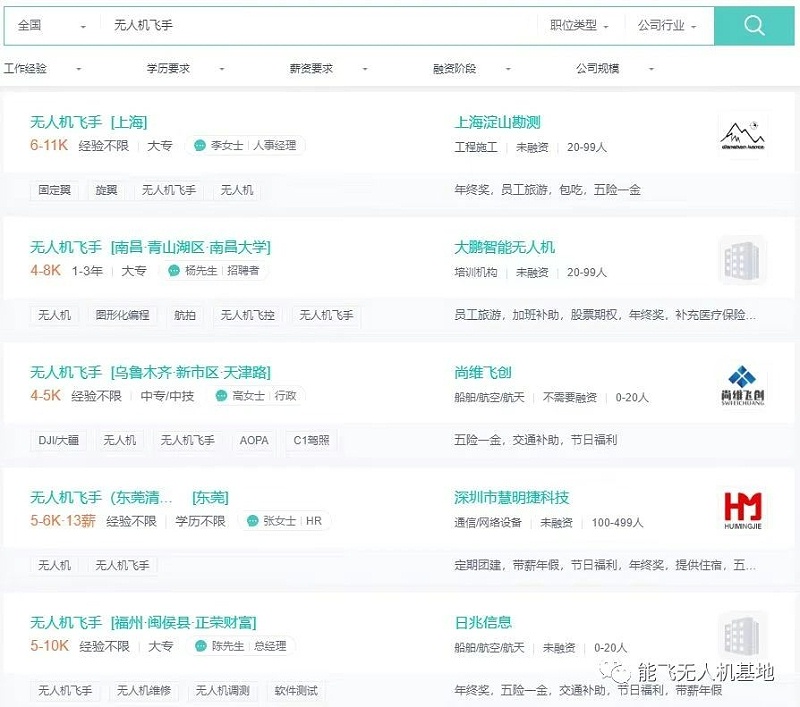This screenshot has width=800, height=707.
Task: Click company info 通信/网络设备
Action: point(488,522)
